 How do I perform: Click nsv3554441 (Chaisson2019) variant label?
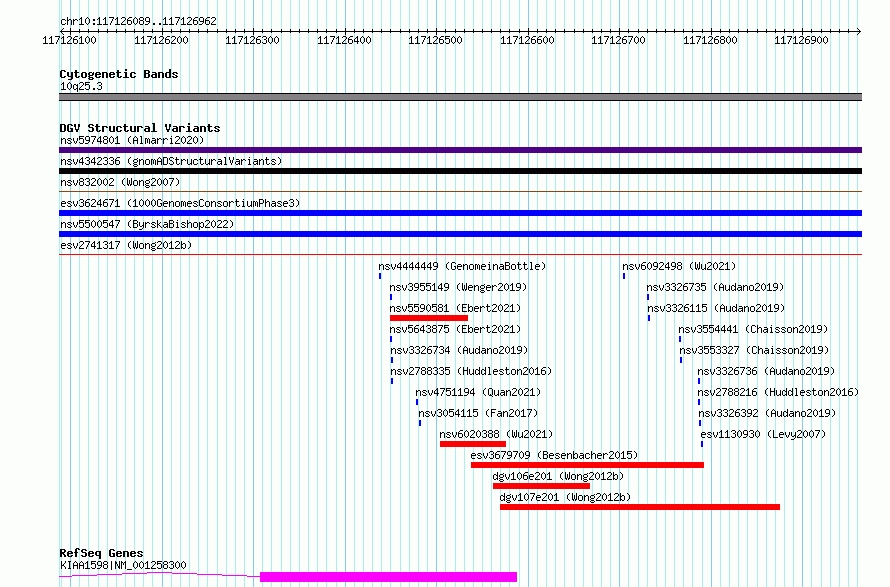pos(753,329)
